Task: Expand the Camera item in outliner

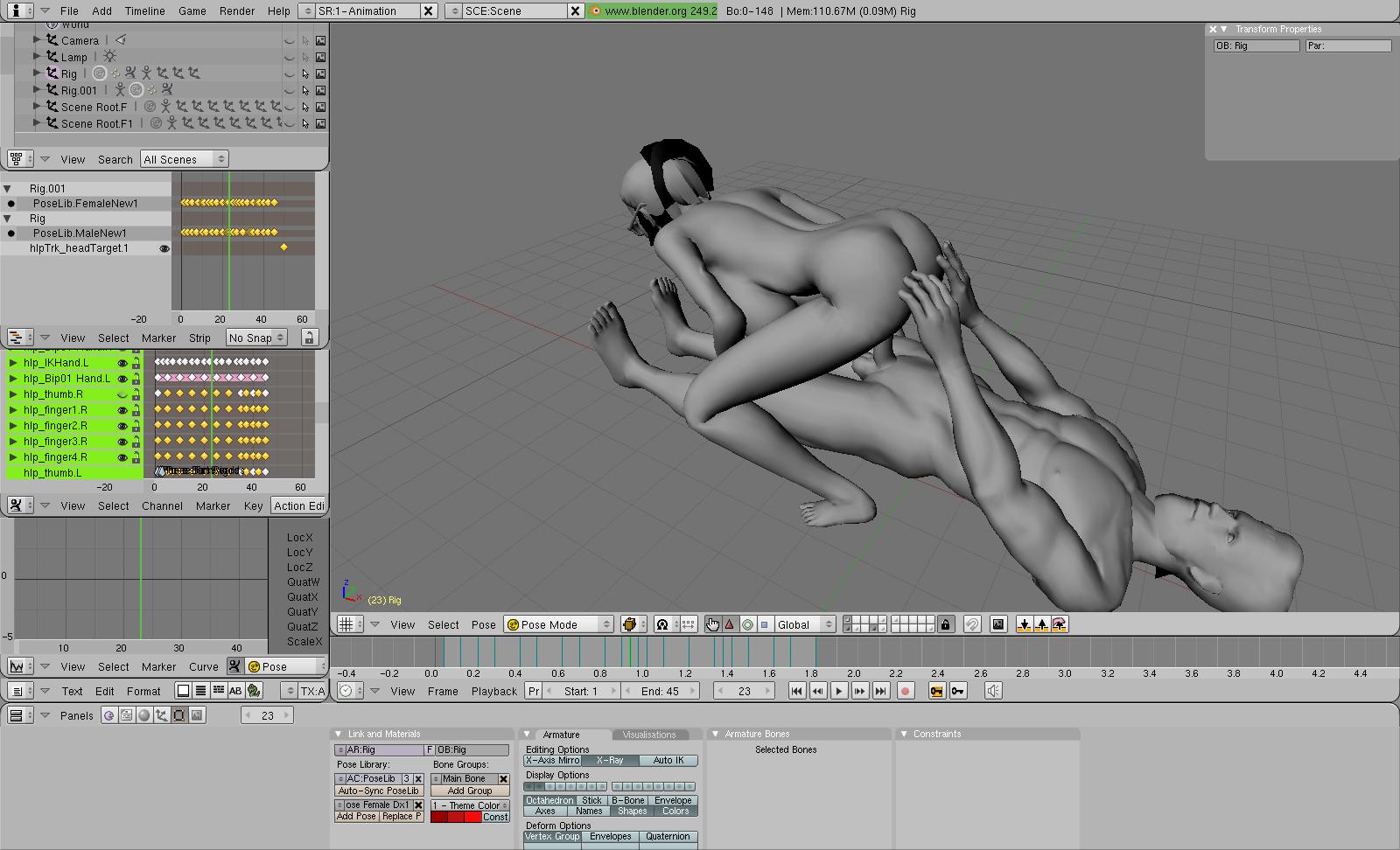Action: coord(37,40)
